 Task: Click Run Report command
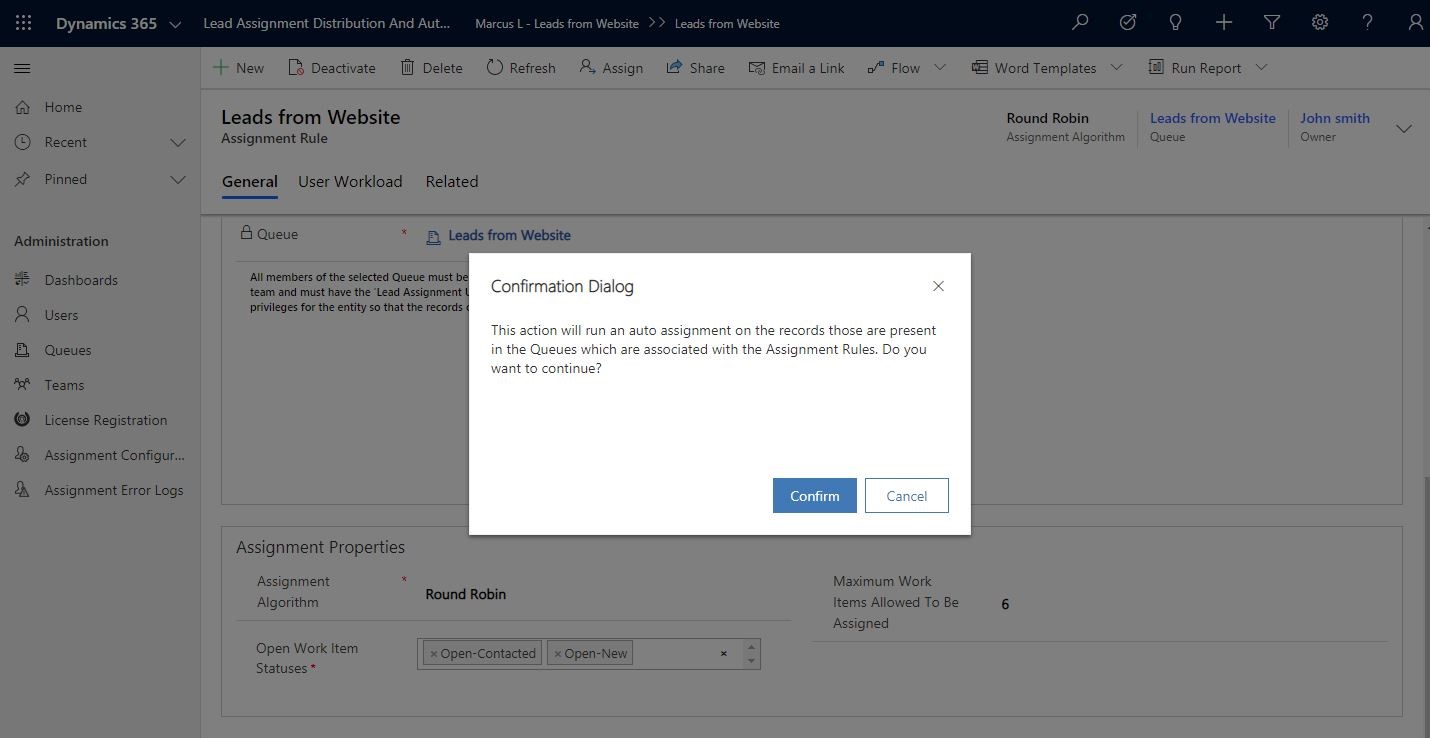click(1194, 68)
